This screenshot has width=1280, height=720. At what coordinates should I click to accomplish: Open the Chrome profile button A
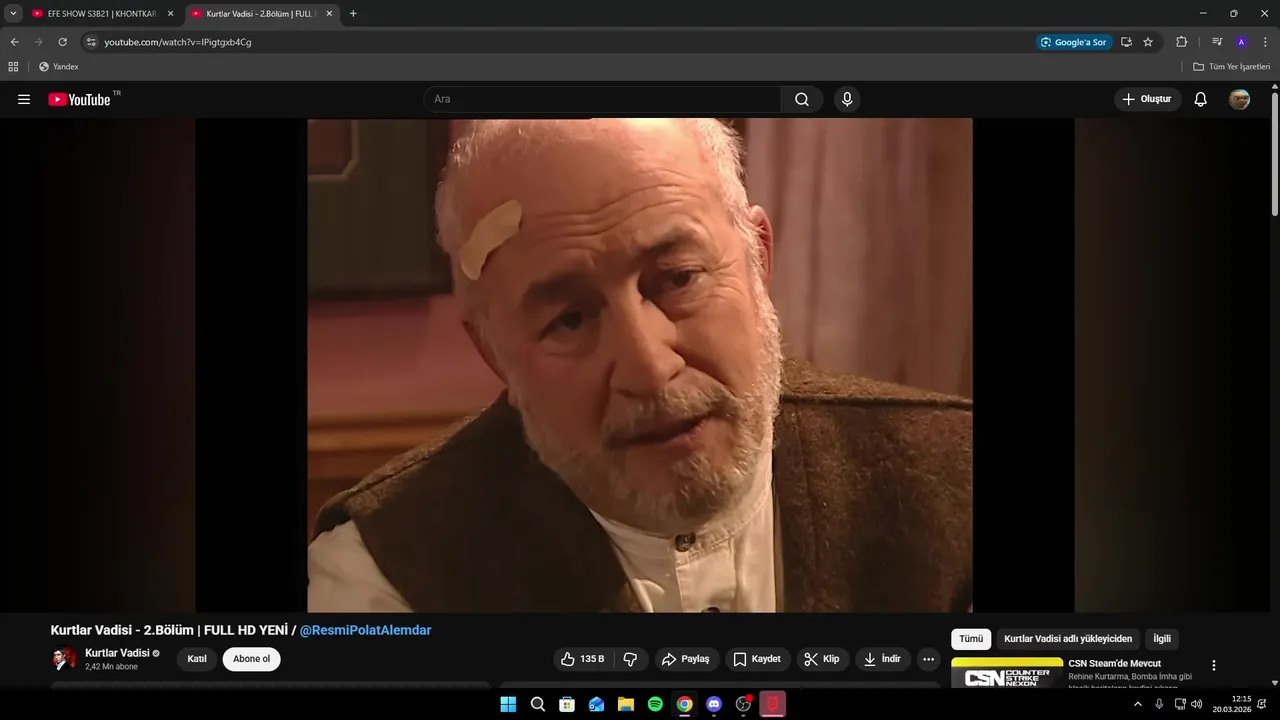coord(1241,42)
